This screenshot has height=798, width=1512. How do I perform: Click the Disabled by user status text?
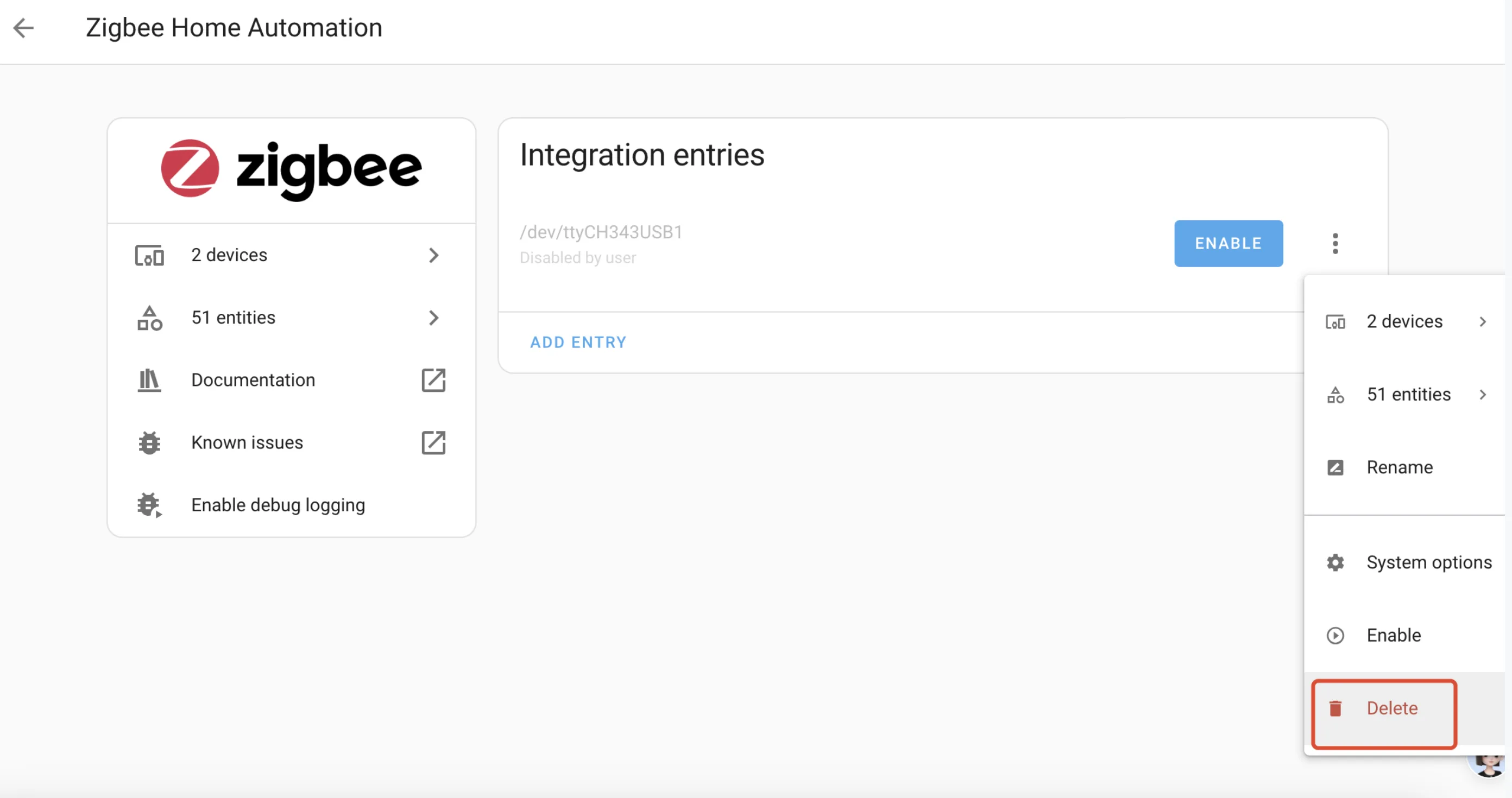point(577,258)
